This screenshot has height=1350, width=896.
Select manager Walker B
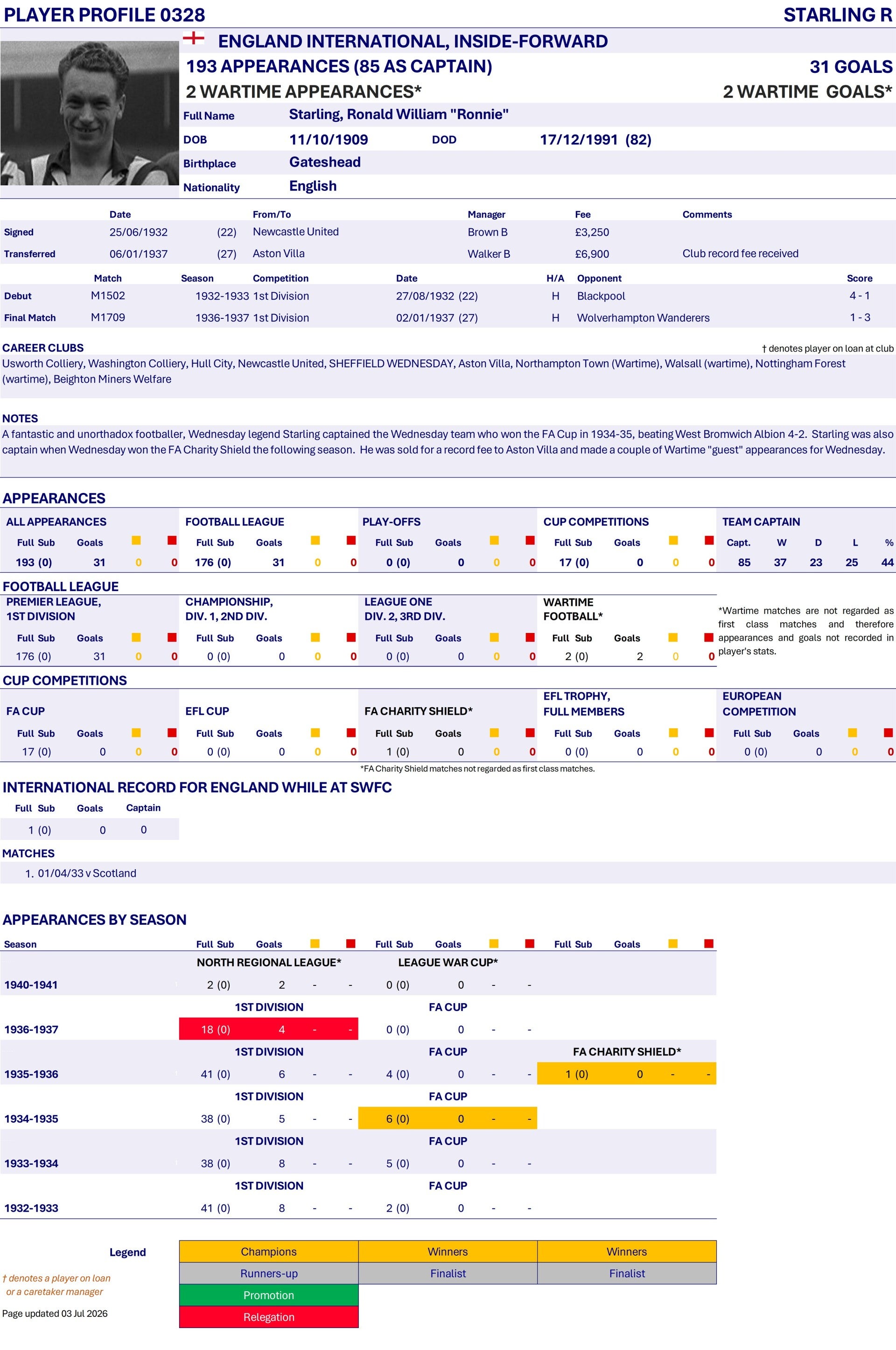click(489, 254)
